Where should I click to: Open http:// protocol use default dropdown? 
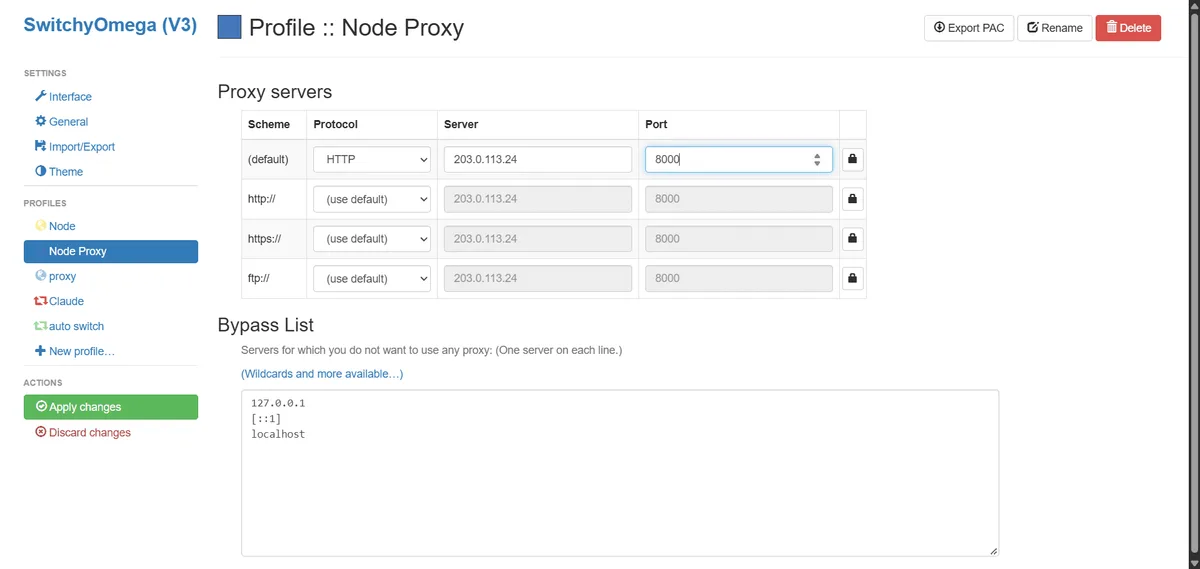[372, 199]
